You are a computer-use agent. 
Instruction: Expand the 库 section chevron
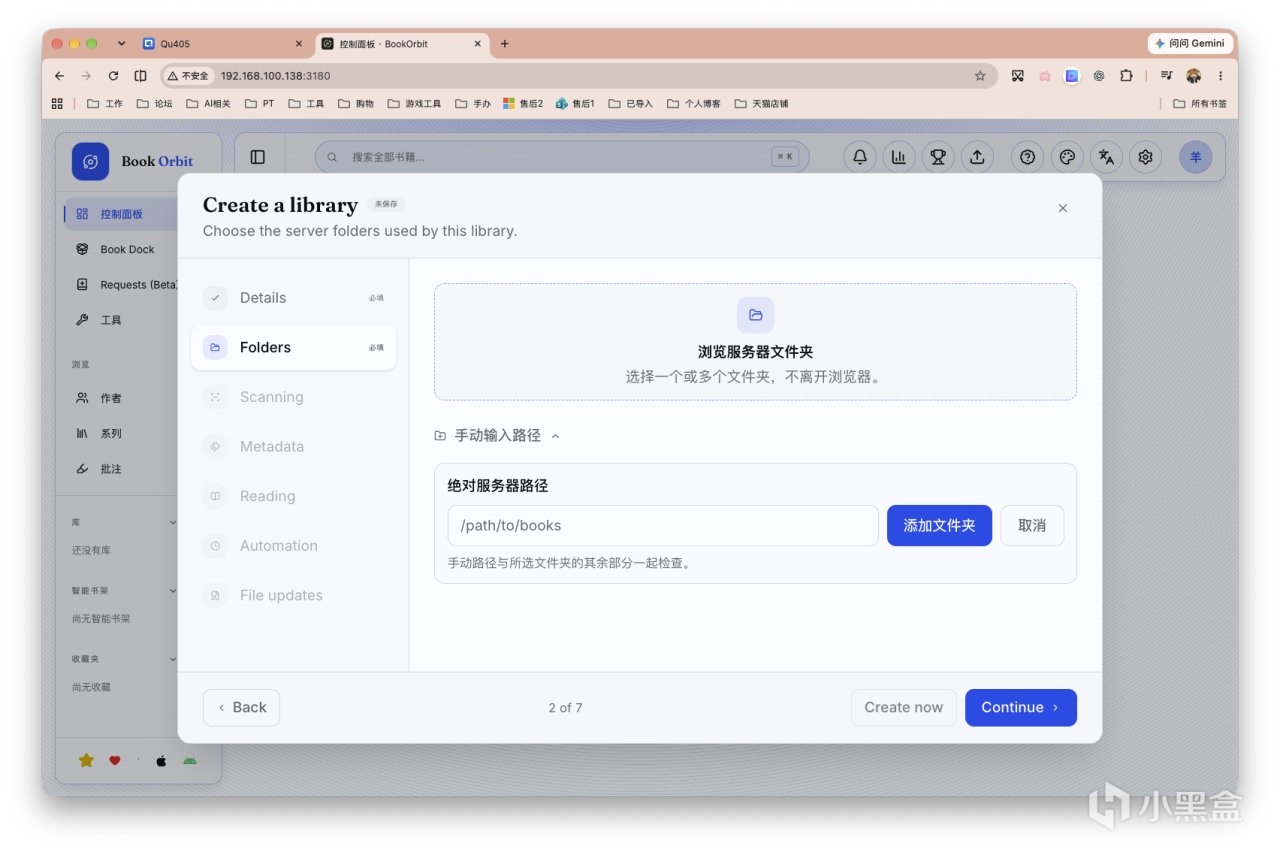pyautogui.click(x=172, y=522)
